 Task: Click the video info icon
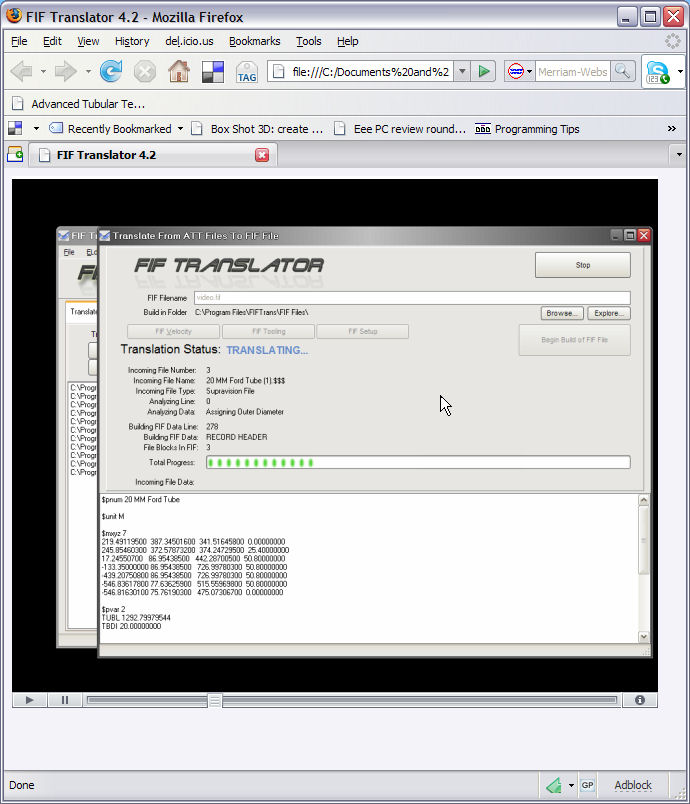click(639, 700)
